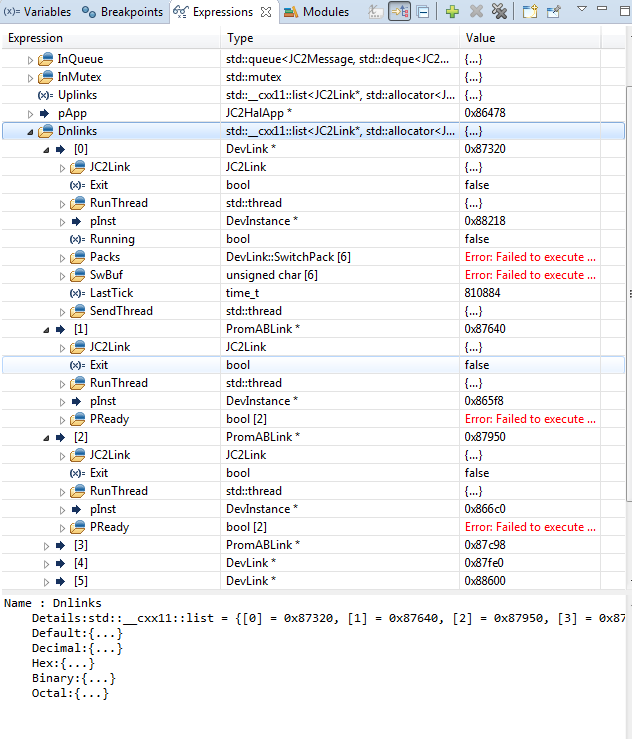Expand the InQueue node
This screenshot has height=739, width=632.
click(30, 60)
